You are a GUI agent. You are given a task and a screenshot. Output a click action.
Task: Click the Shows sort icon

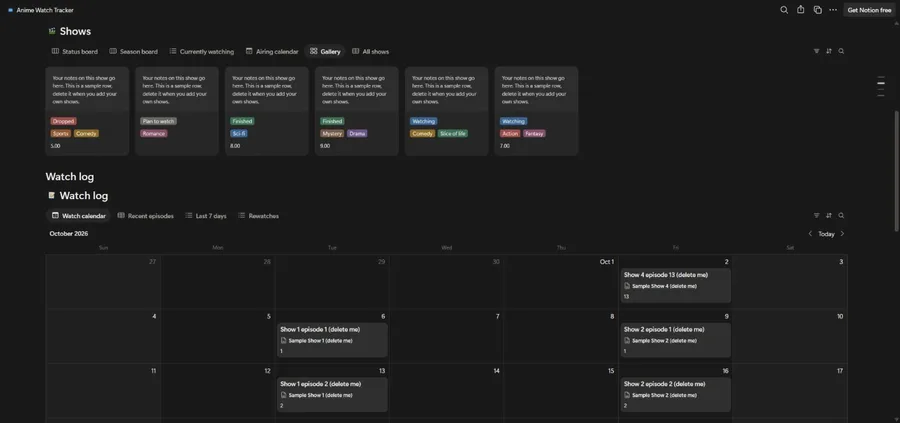coord(829,51)
